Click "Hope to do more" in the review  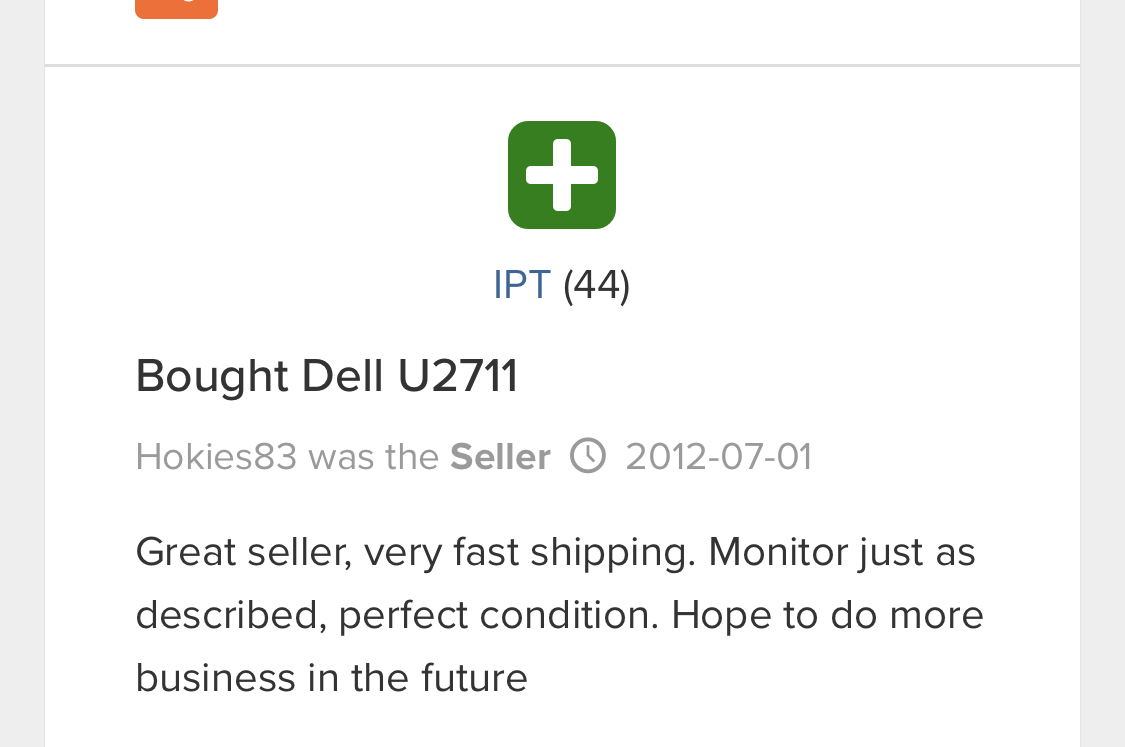[x=827, y=615]
